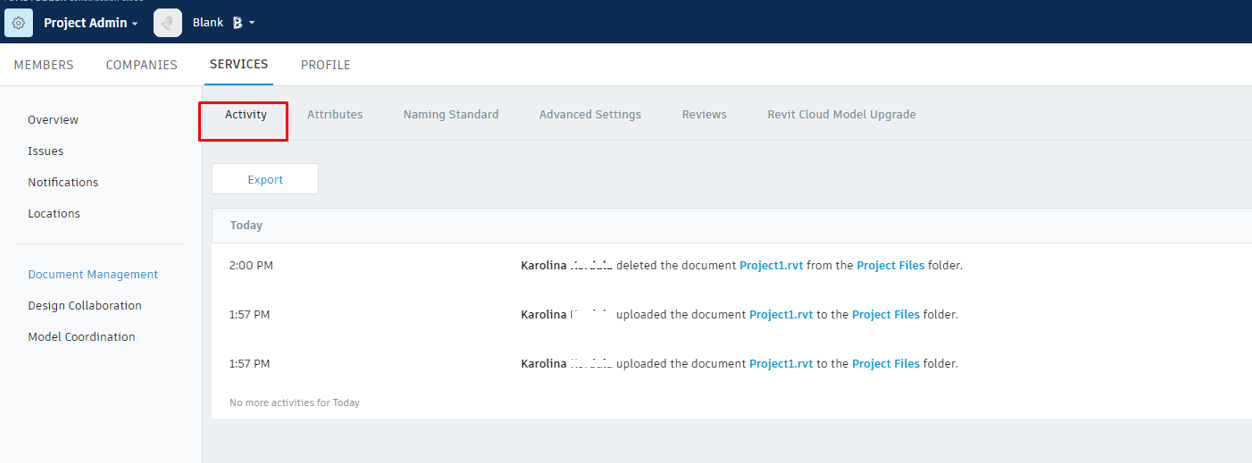Choose Design Collaboration service
Screen dimensions: 1252x463
coord(85,306)
